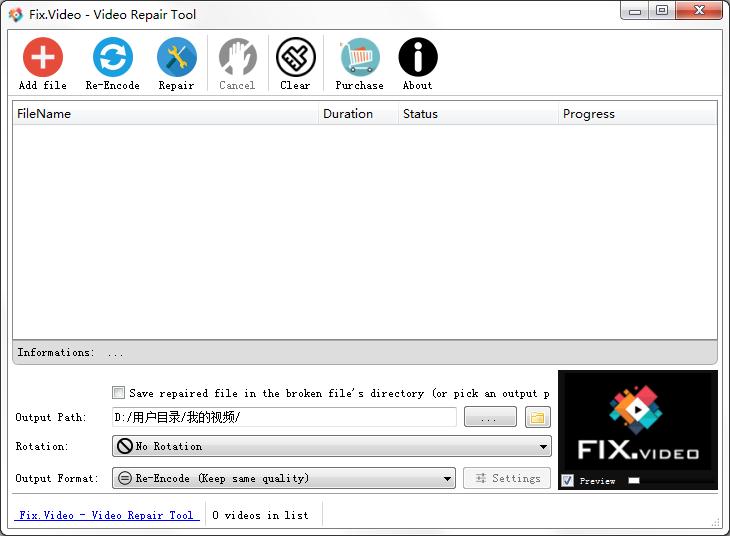
Task: Click the '0 videos in list' status text
Action: click(260, 515)
